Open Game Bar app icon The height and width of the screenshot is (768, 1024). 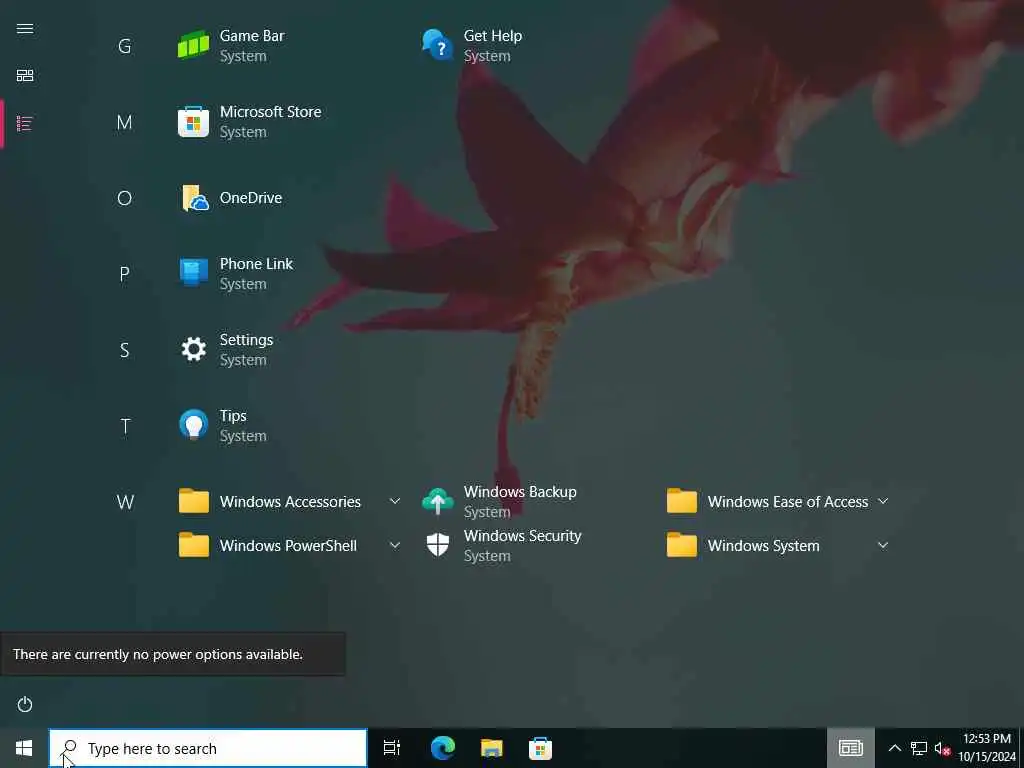(x=193, y=46)
